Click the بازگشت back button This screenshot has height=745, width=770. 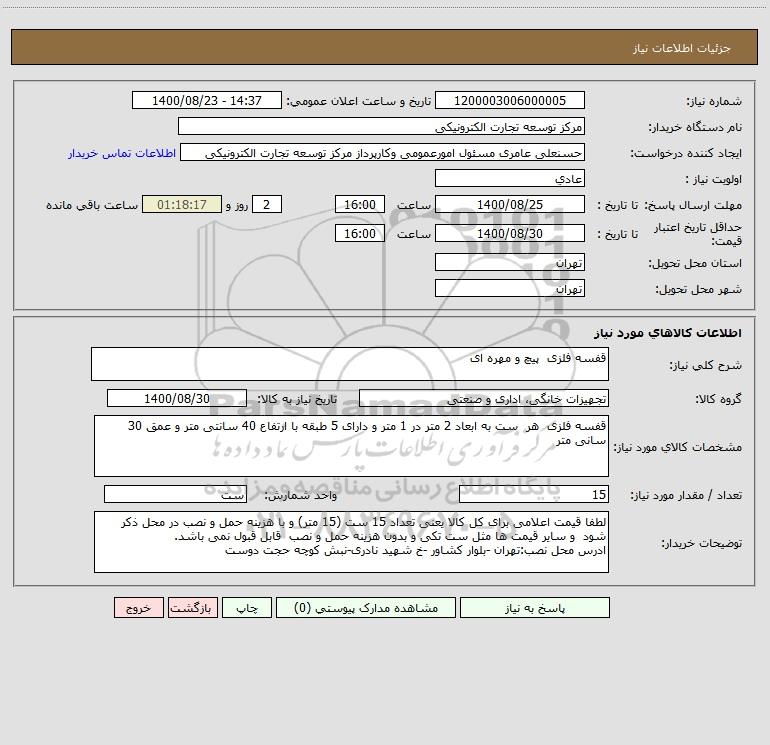(x=192, y=608)
